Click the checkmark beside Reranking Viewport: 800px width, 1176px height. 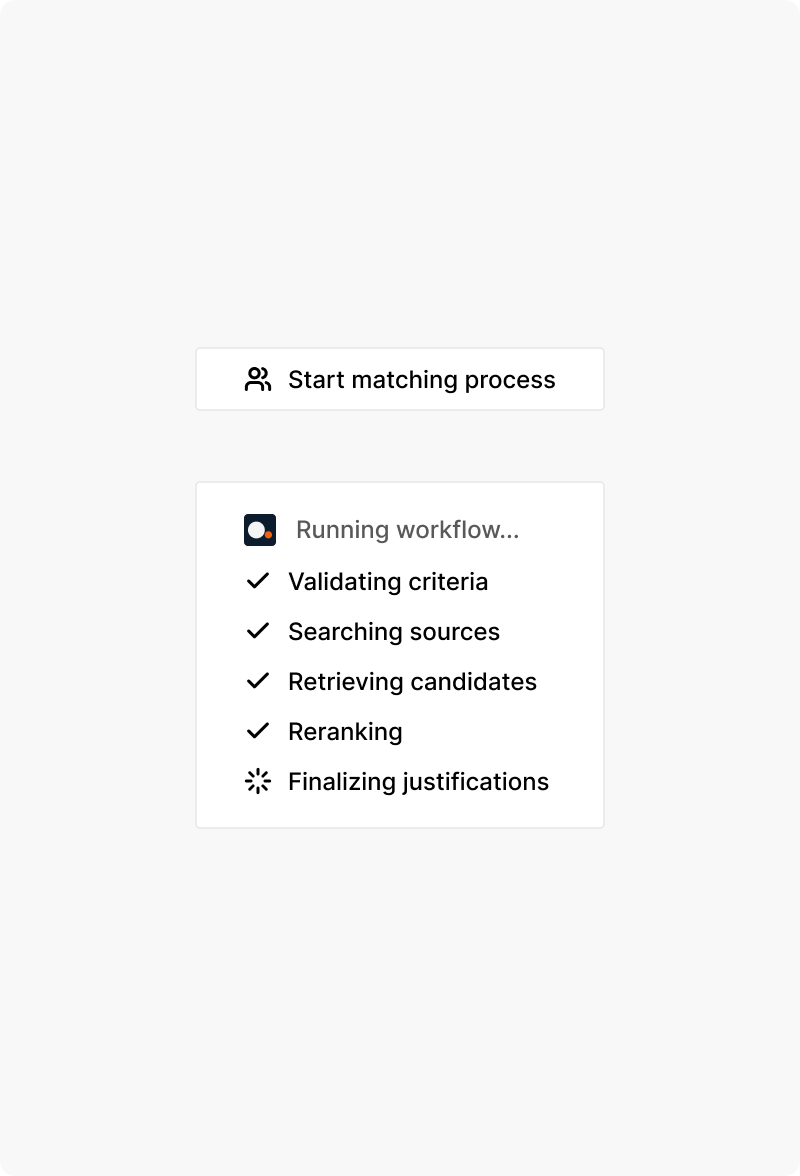click(x=259, y=731)
